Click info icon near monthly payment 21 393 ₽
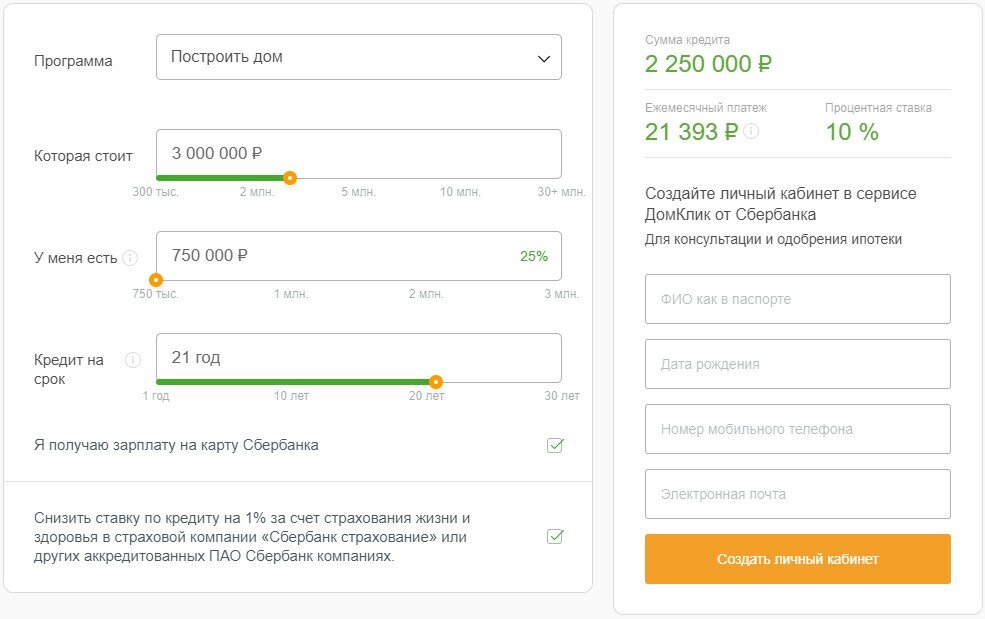The image size is (985, 619). pyautogui.click(x=751, y=131)
